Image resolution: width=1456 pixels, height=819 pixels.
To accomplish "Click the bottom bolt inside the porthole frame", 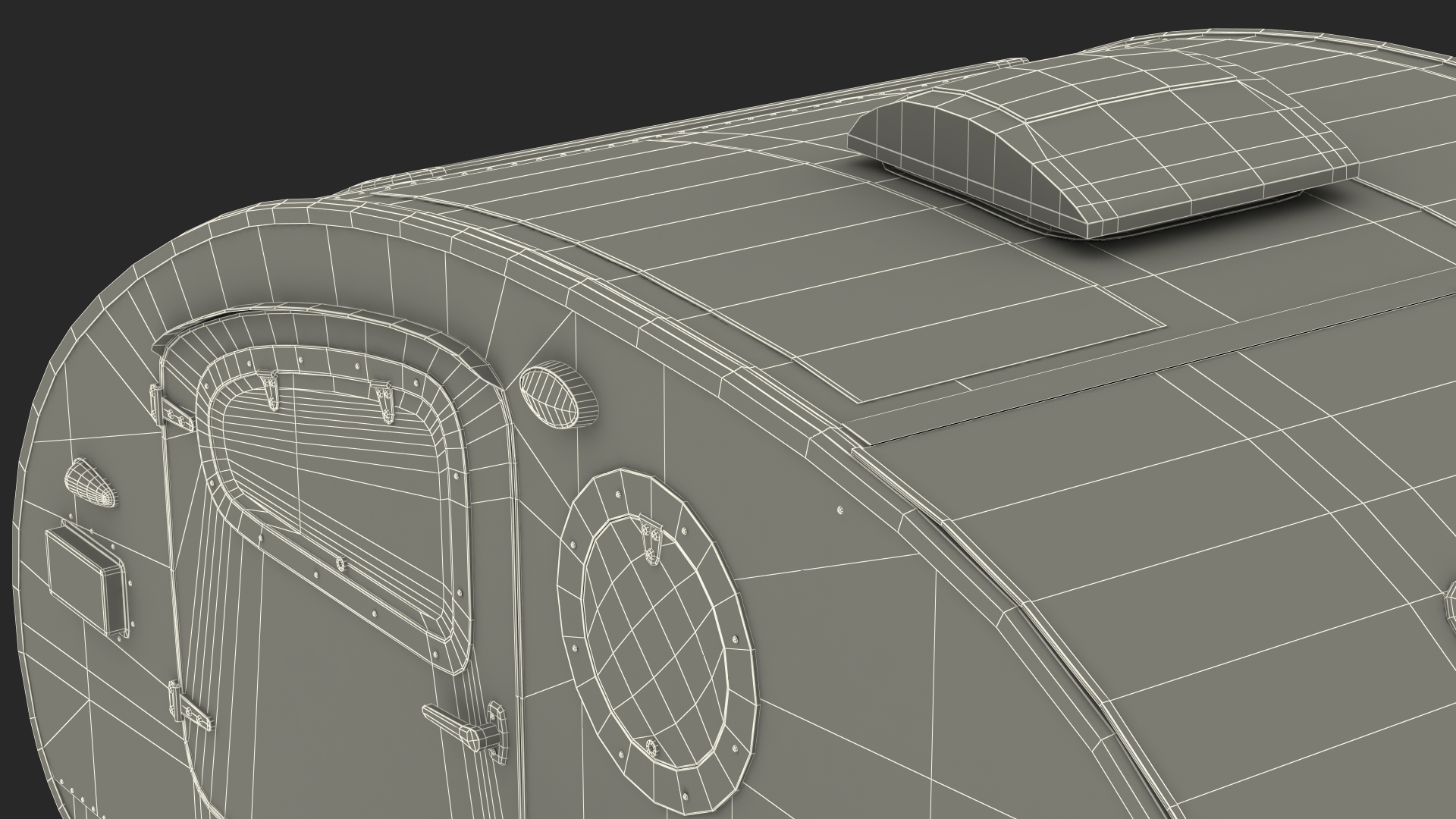I will coord(651,748).
